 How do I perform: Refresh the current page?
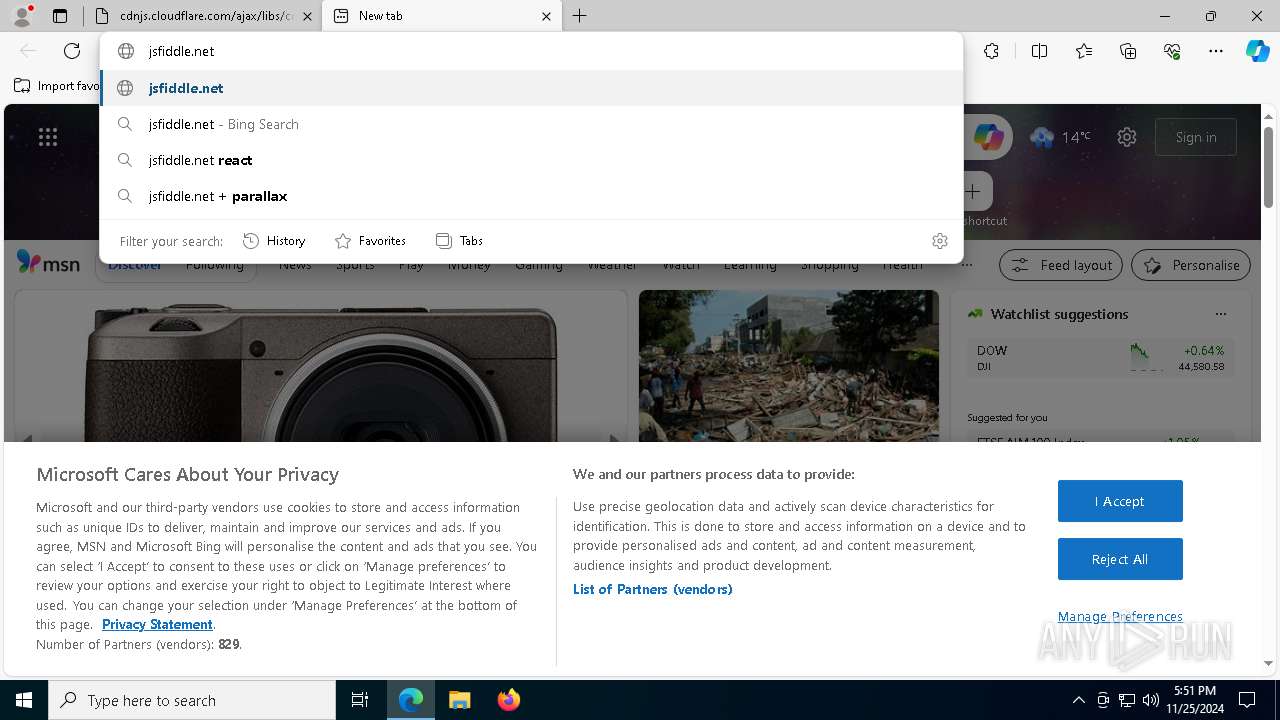tap(72, 51)
